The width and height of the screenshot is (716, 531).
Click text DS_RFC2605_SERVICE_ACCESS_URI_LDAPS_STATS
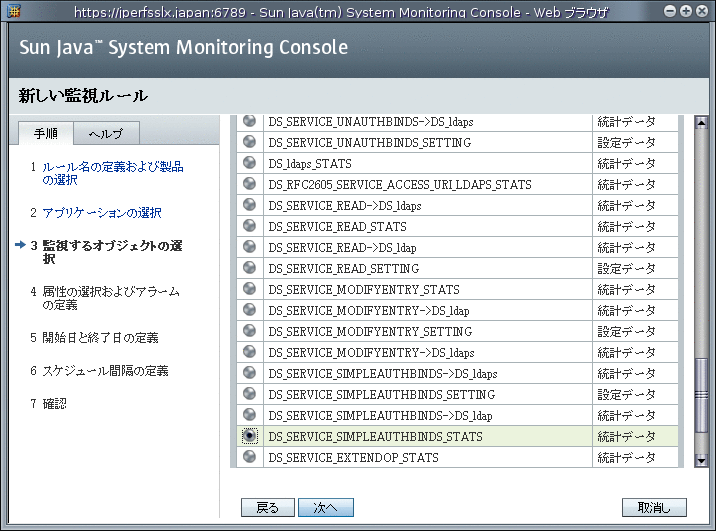[400, 184]
